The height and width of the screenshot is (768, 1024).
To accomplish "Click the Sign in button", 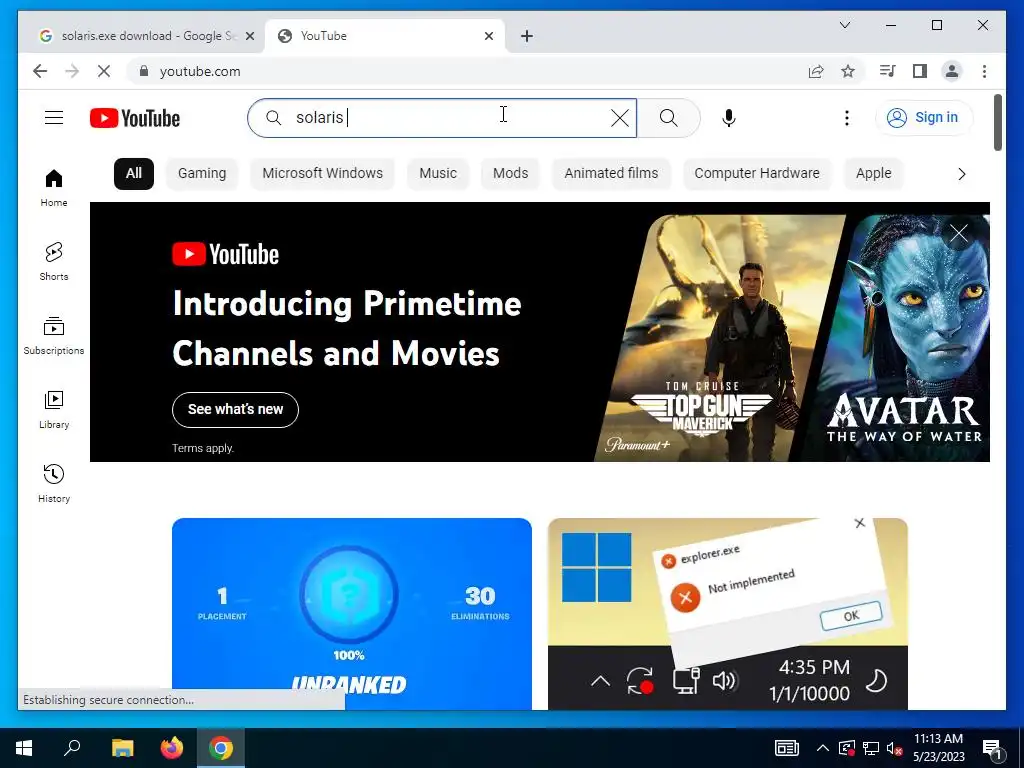I will pyautogui.click(x=923, y=118).
